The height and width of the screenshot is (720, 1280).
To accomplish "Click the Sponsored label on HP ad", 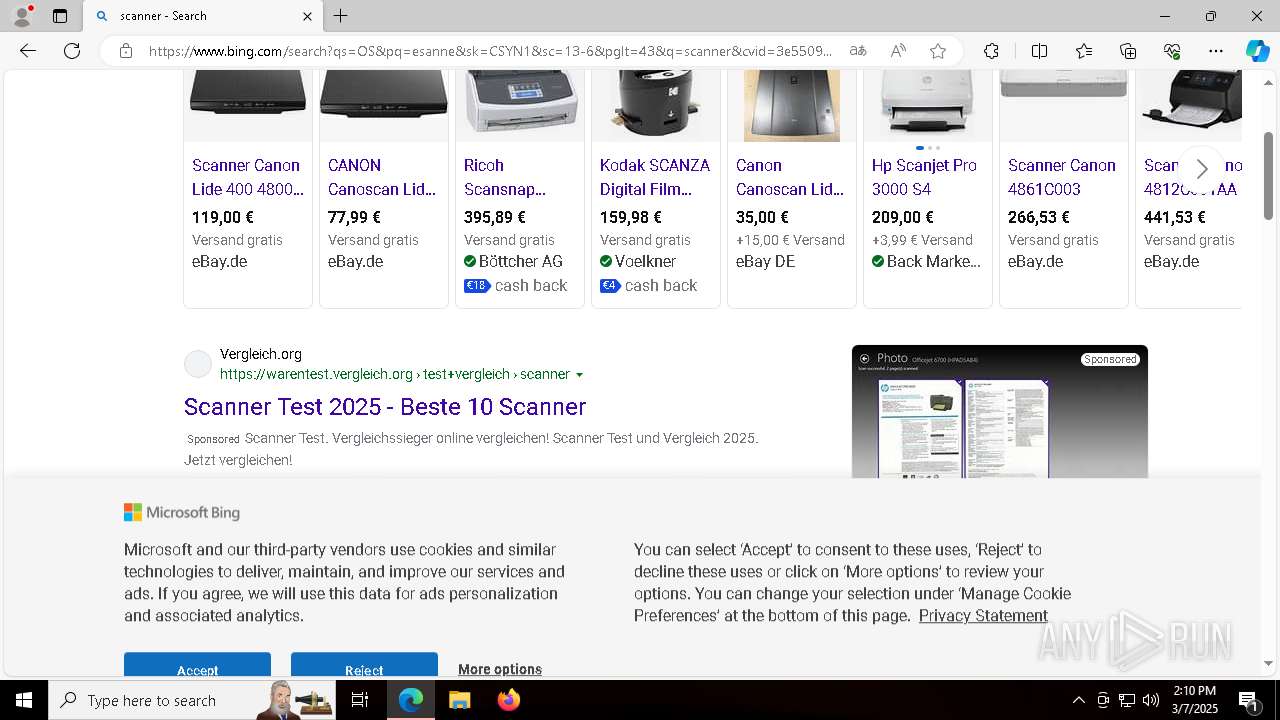I will click(1110, 359).
